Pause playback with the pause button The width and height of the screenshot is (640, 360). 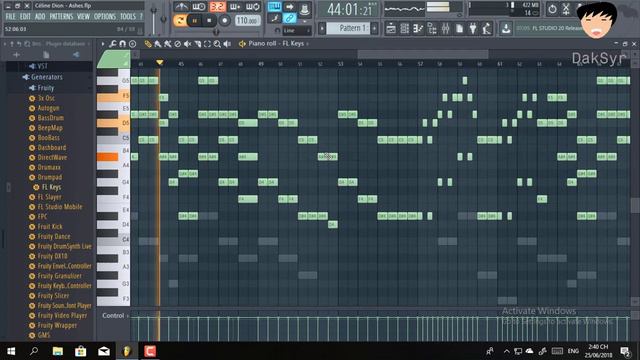(x=195, y=20)
